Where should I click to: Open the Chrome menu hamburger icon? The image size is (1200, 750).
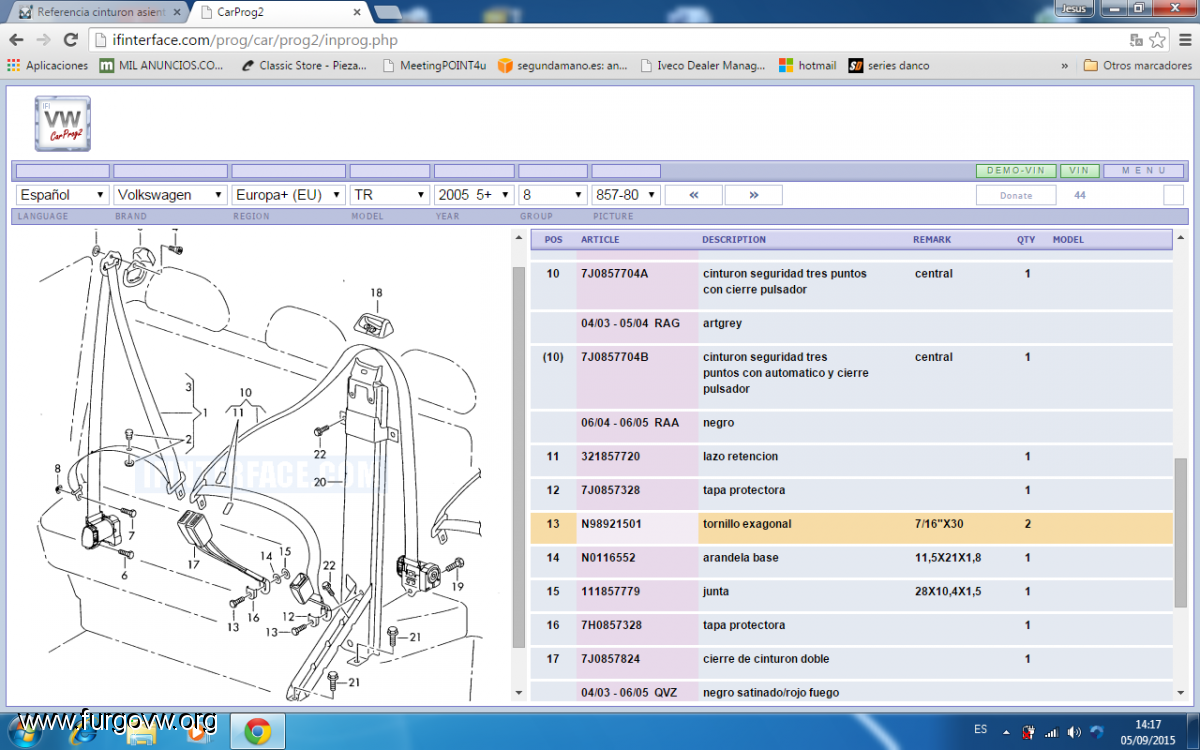(1184, 40)
